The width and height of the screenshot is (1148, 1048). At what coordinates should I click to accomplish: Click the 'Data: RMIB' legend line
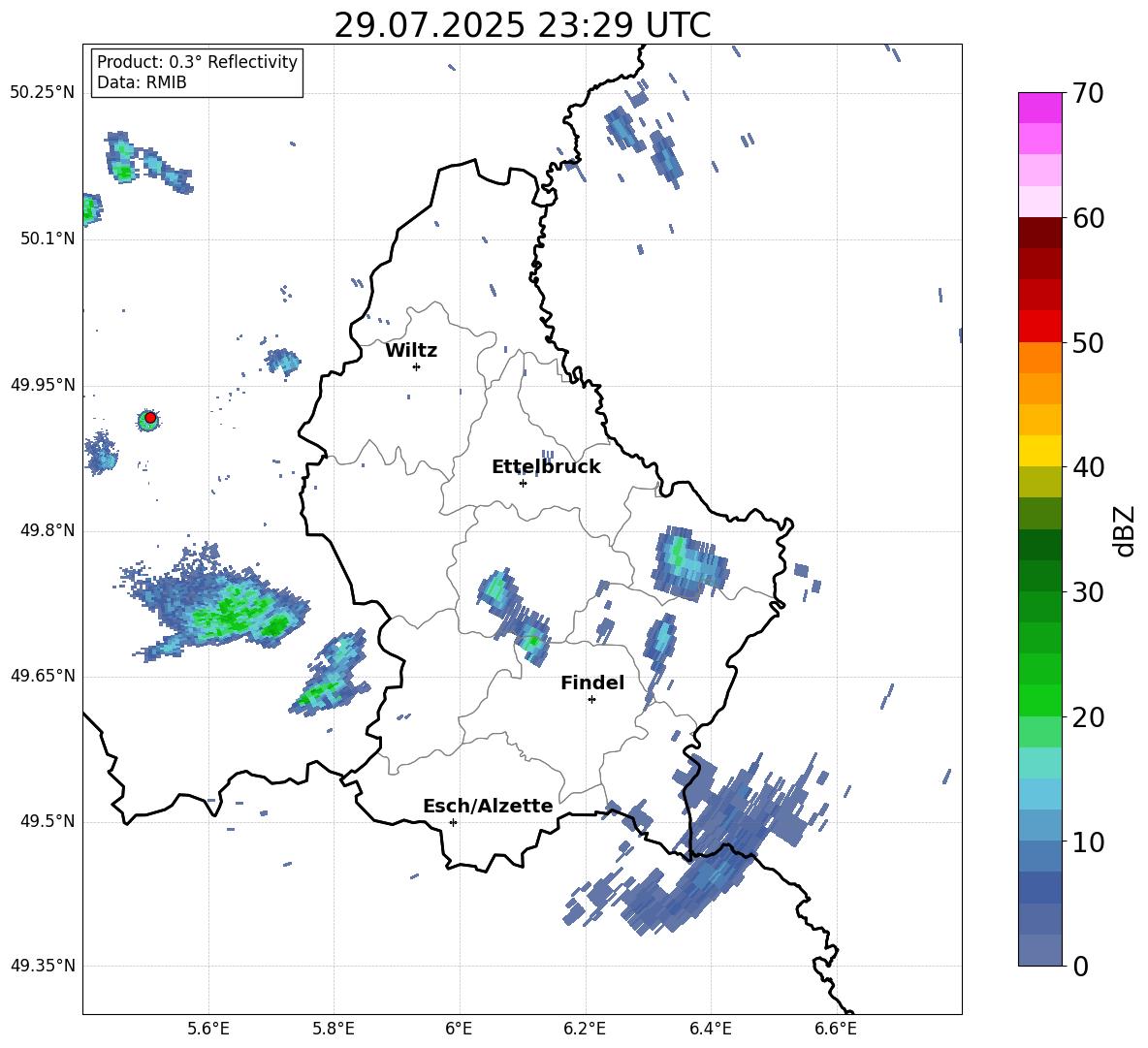(142, 82)
